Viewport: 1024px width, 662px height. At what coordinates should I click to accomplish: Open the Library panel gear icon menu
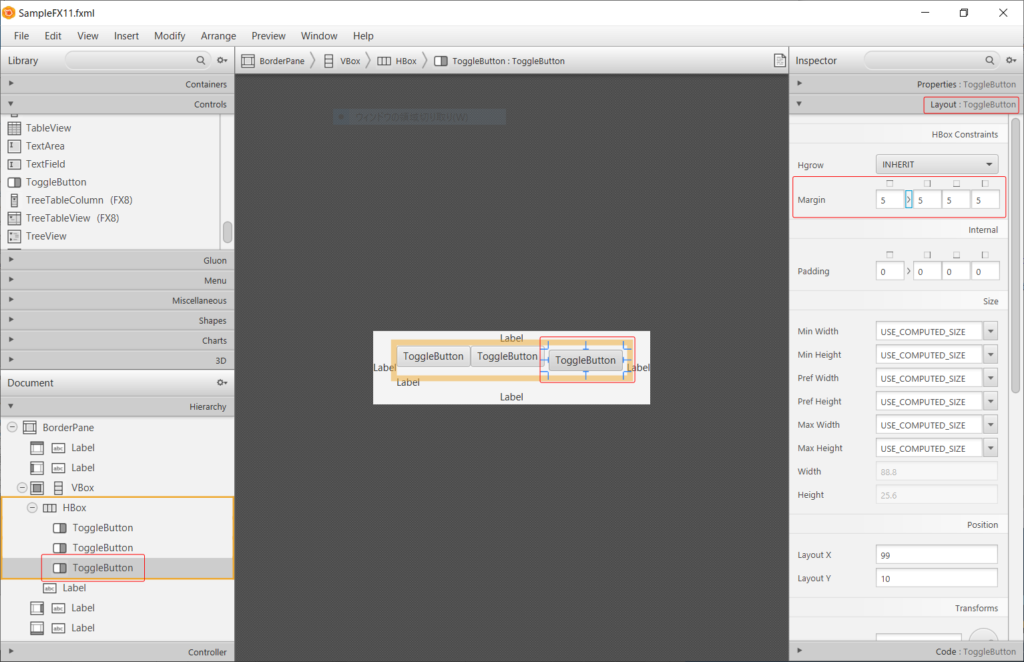click(222, 60)
